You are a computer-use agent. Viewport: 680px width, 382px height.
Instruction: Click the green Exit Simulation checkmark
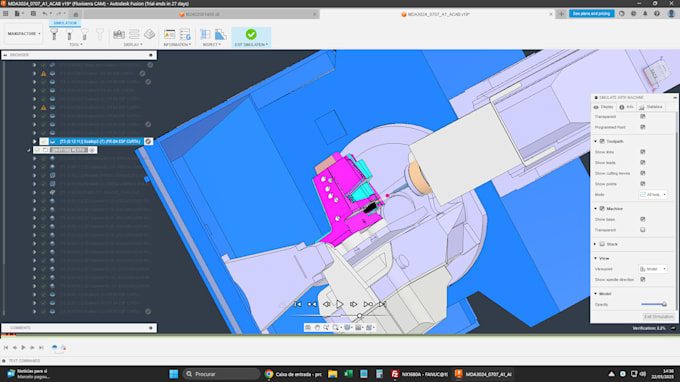pyautogui.click(x=251, y=34)
